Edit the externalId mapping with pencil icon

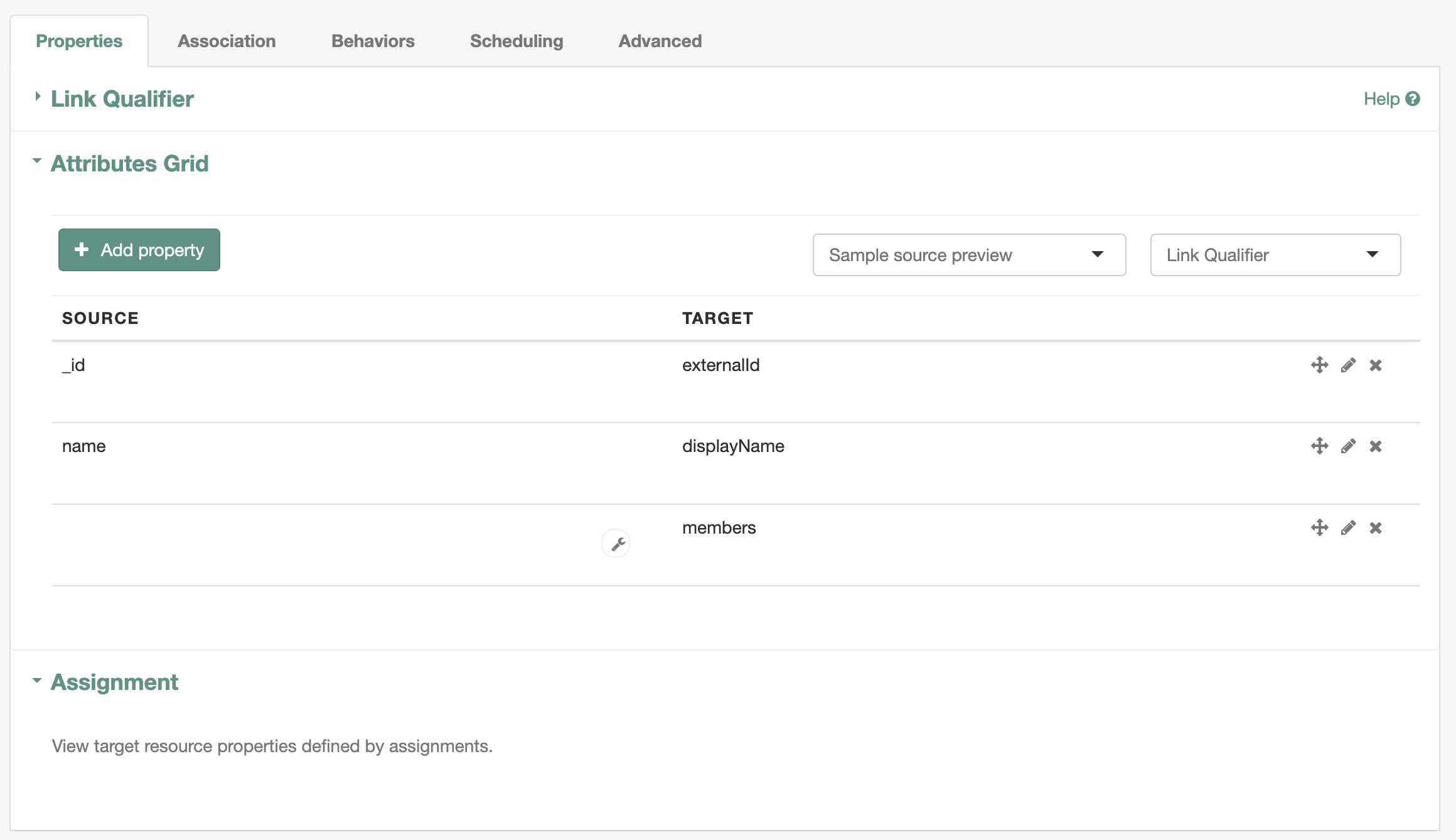tap(1348, 365)
